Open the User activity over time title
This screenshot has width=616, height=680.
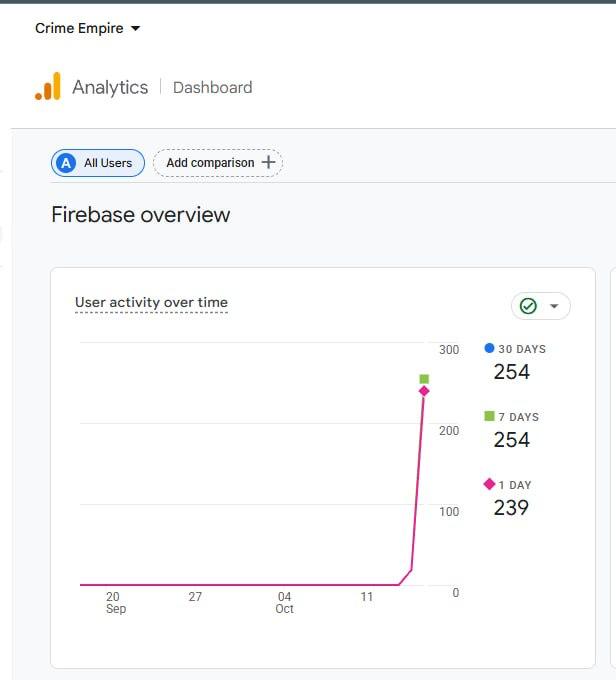tap(151, 302)
